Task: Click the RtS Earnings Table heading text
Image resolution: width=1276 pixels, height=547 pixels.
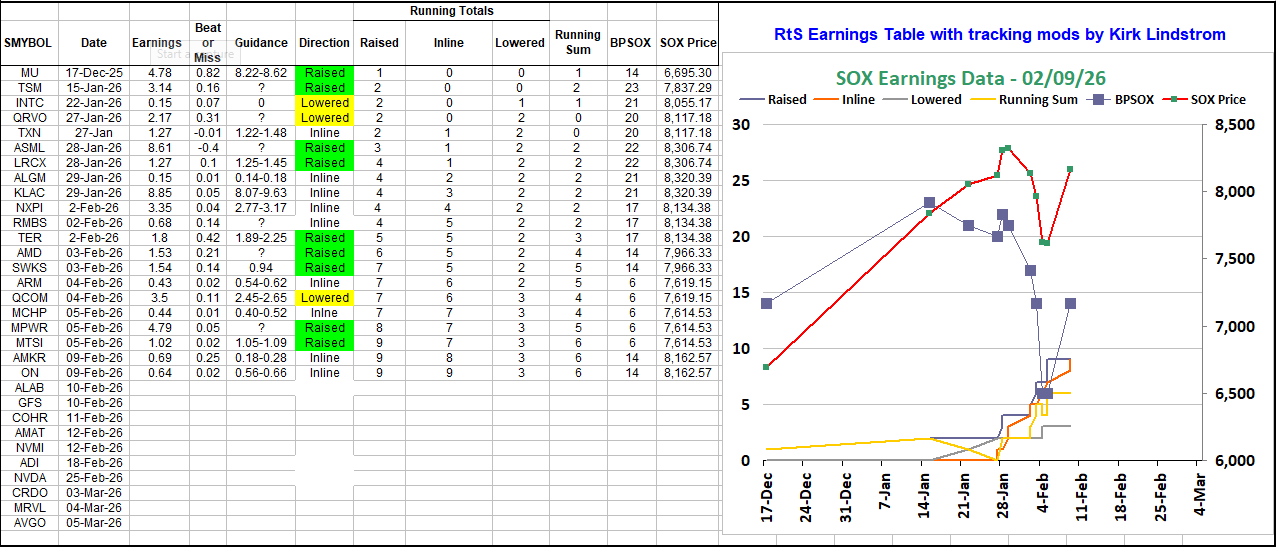Action: click(x=1000, y=34)
